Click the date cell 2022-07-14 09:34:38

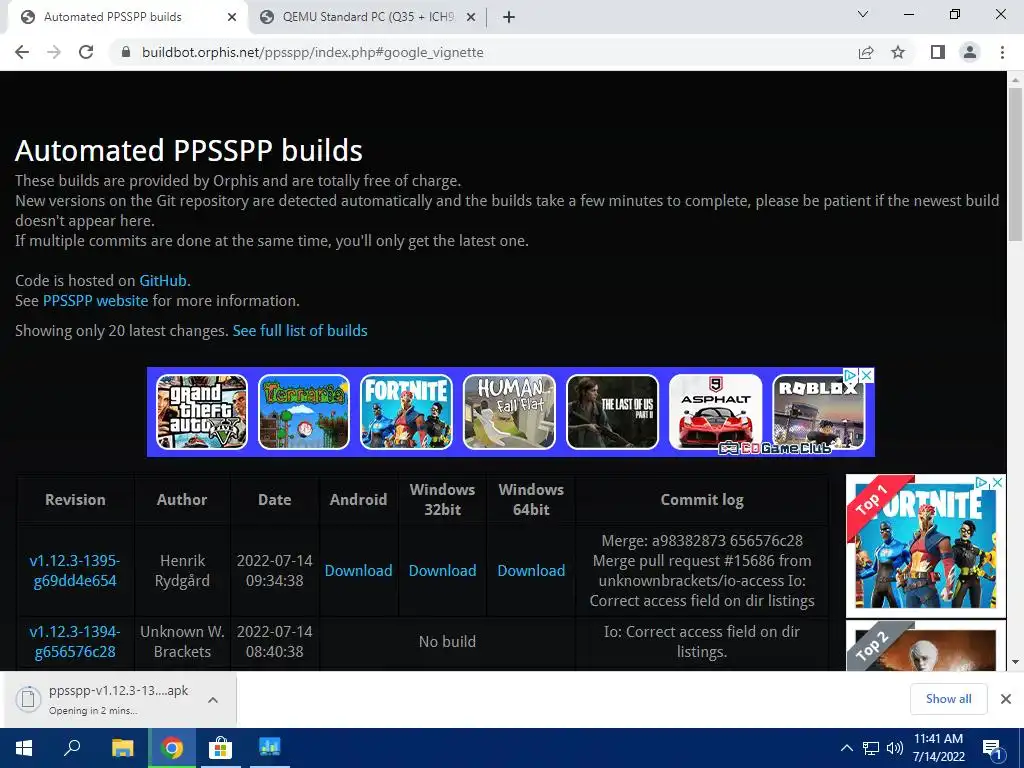[x=274, y=571]
